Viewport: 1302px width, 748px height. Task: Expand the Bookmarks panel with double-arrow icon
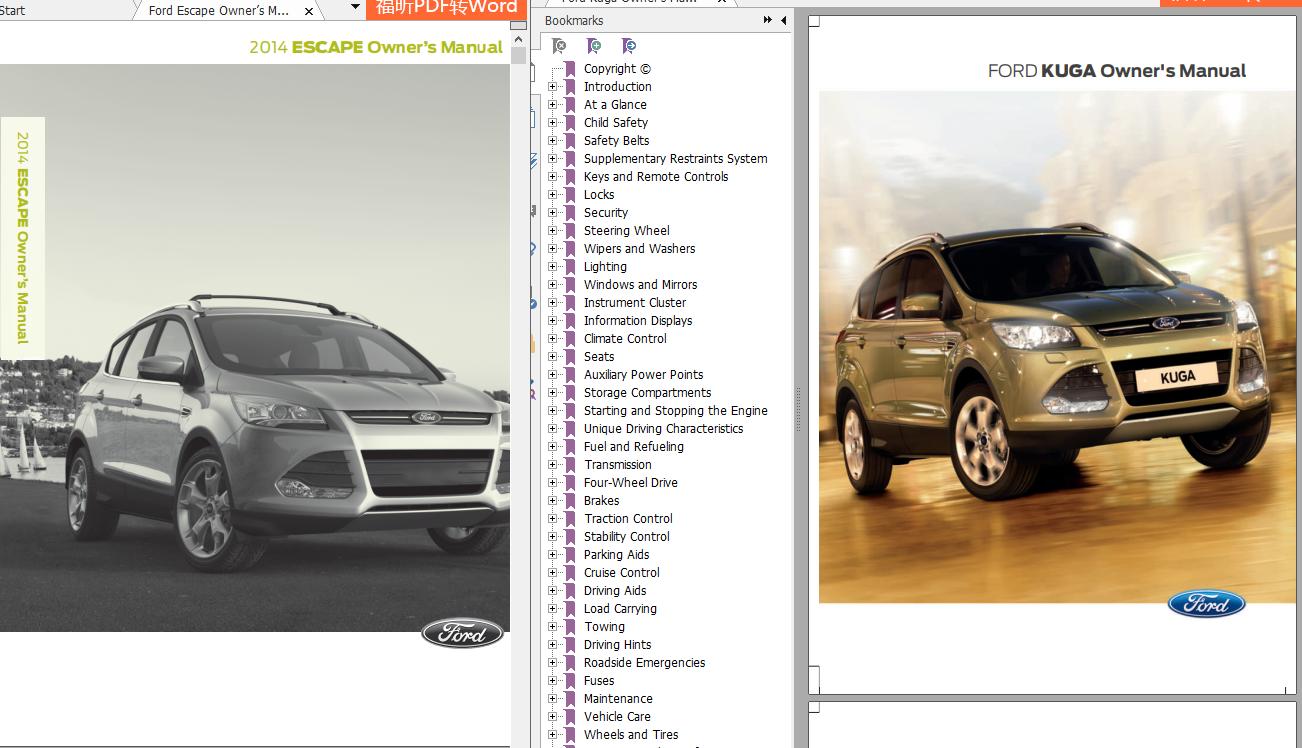pyautogui.click(x=767, y=20)
